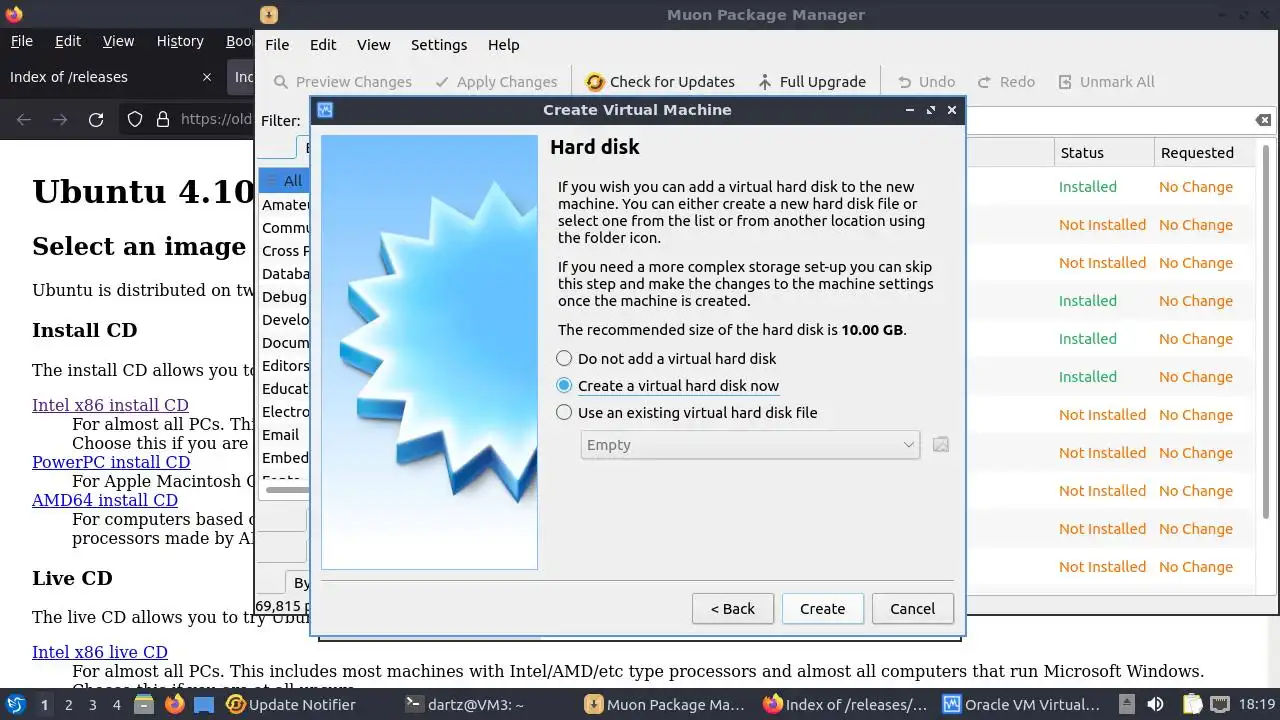Viewport: 1280px width, 720px height.
Task: Click the removable media tray icon
Action: pyautogui.click(x=1126, y=705)
